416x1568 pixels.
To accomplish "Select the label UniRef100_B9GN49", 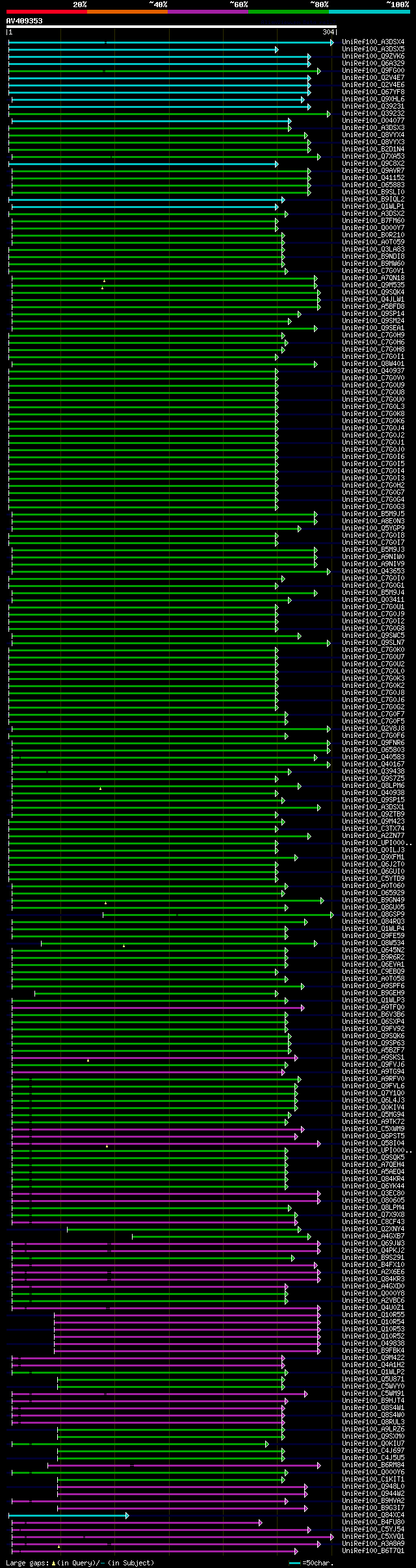I will pyautogui.click(x=373, y=900).
